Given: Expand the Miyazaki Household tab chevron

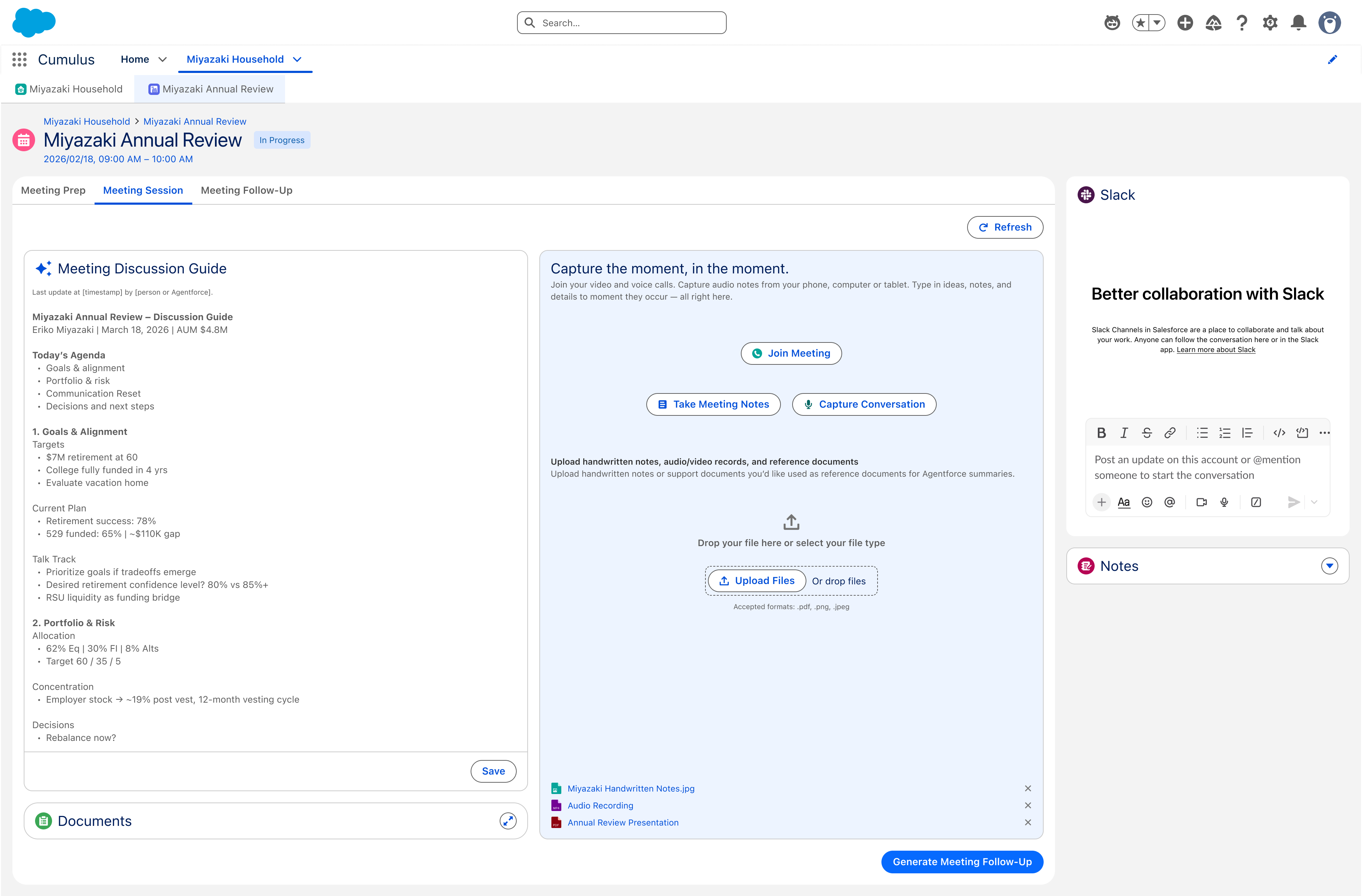Looking at the screenshot, I should (x=297, y=59).
